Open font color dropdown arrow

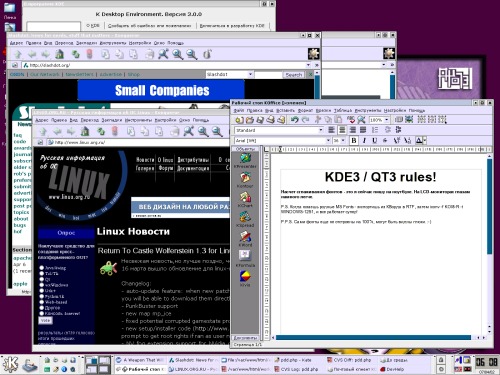pyautogui.click(x=425, y=141)
